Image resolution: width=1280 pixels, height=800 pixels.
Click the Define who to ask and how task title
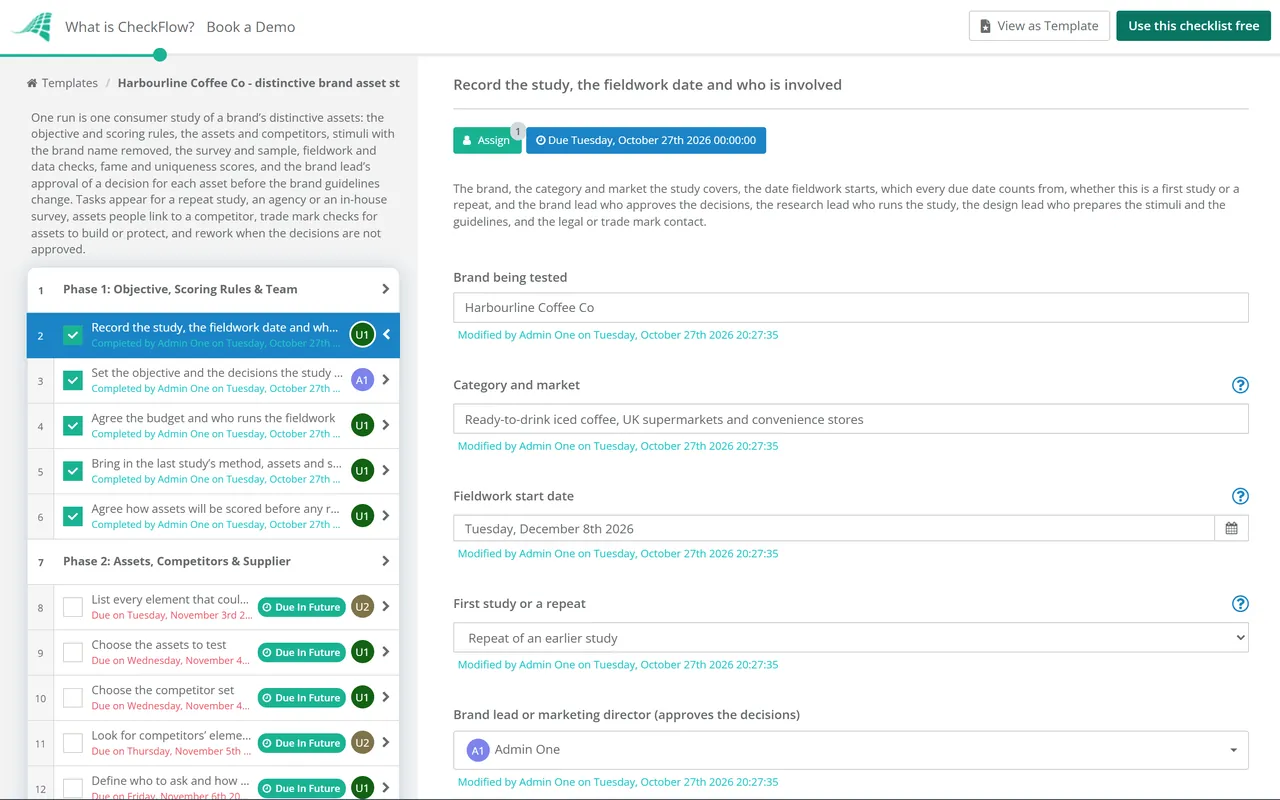tap(171, 780)
